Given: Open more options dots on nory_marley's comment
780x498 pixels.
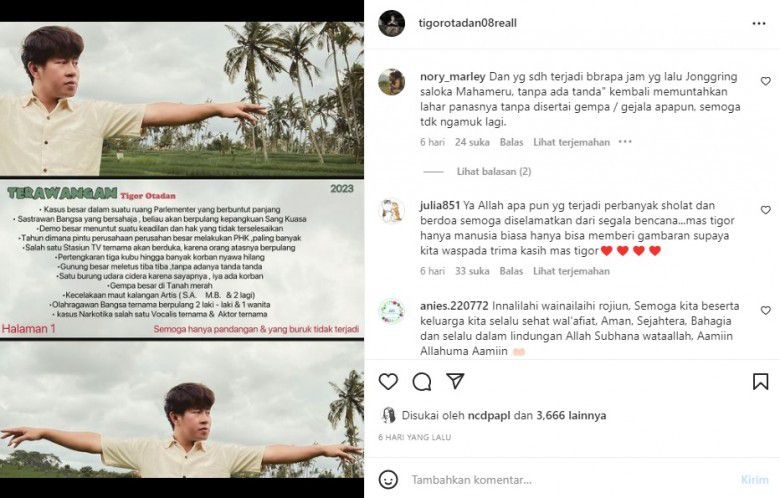Looking at the screenshot, I should click(625, 142).
